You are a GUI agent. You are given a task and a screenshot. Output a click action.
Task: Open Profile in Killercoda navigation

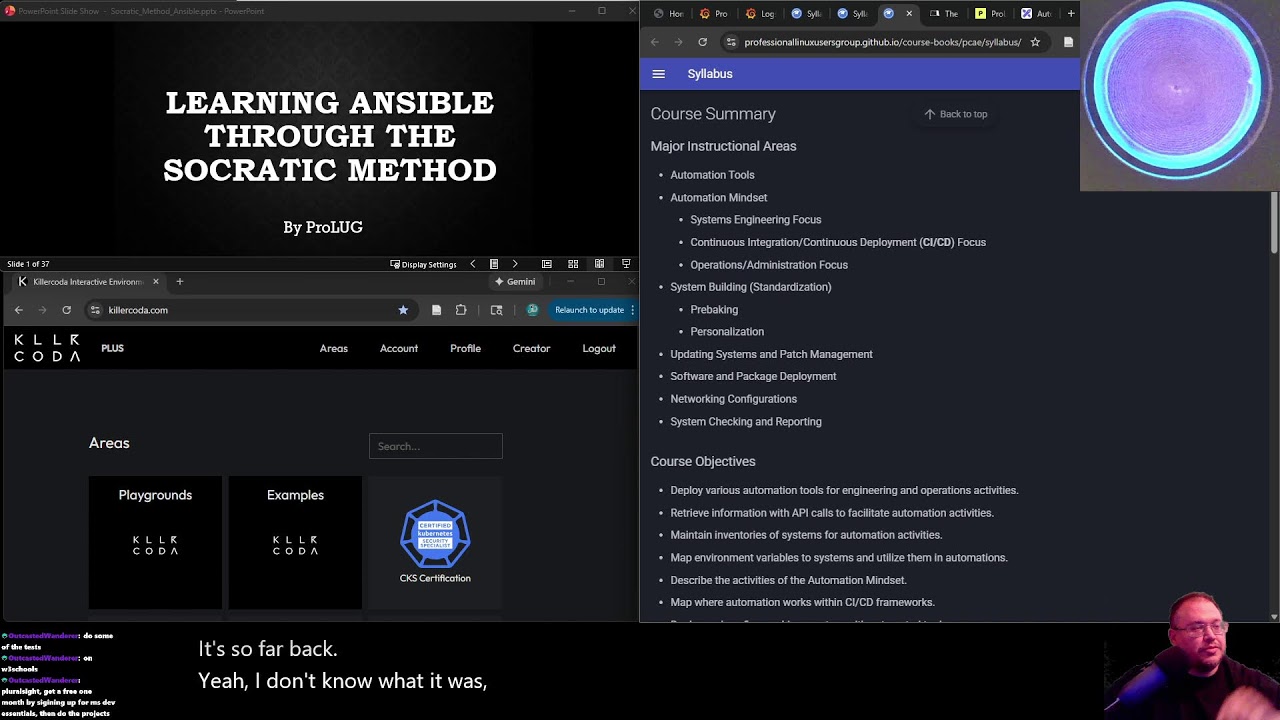(465, 348)
